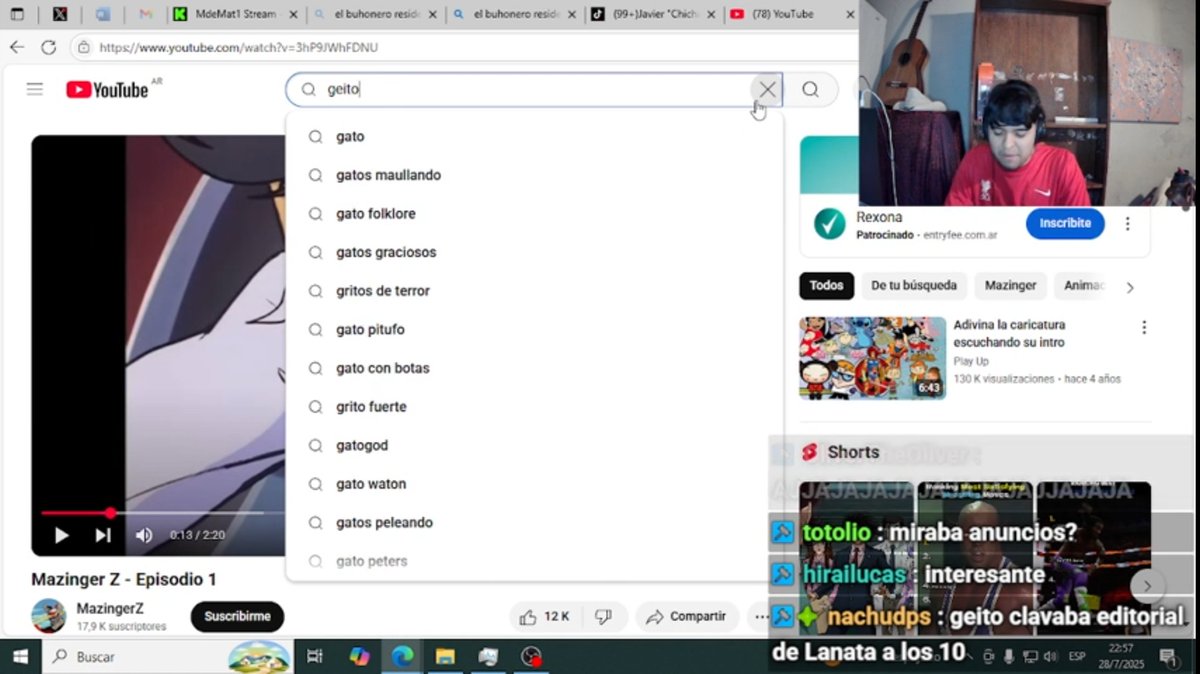Reload the page with the refresh icon

[48, 47]
